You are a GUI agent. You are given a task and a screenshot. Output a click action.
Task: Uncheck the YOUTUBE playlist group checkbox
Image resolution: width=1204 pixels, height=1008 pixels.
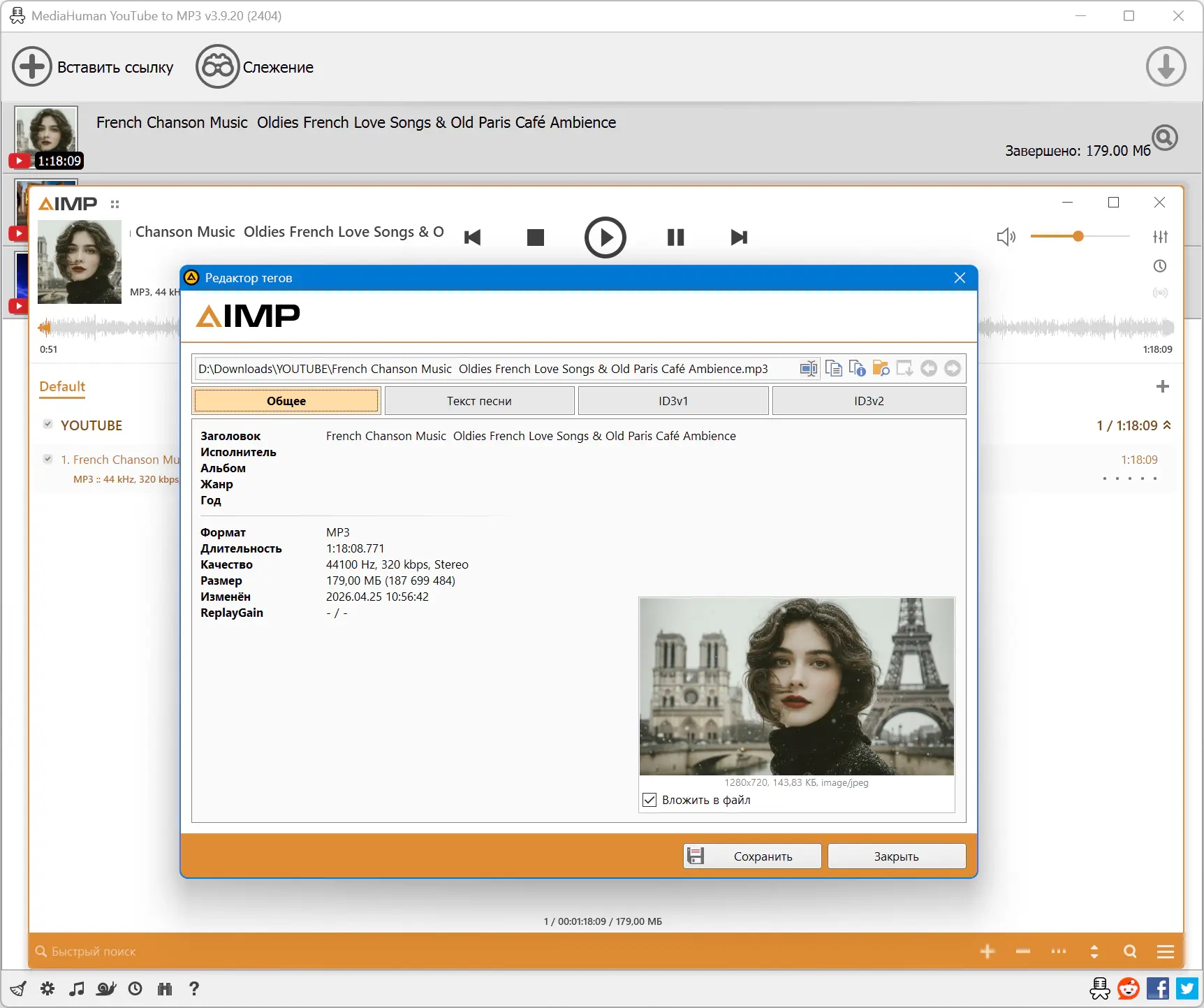(x=47, y=424)
